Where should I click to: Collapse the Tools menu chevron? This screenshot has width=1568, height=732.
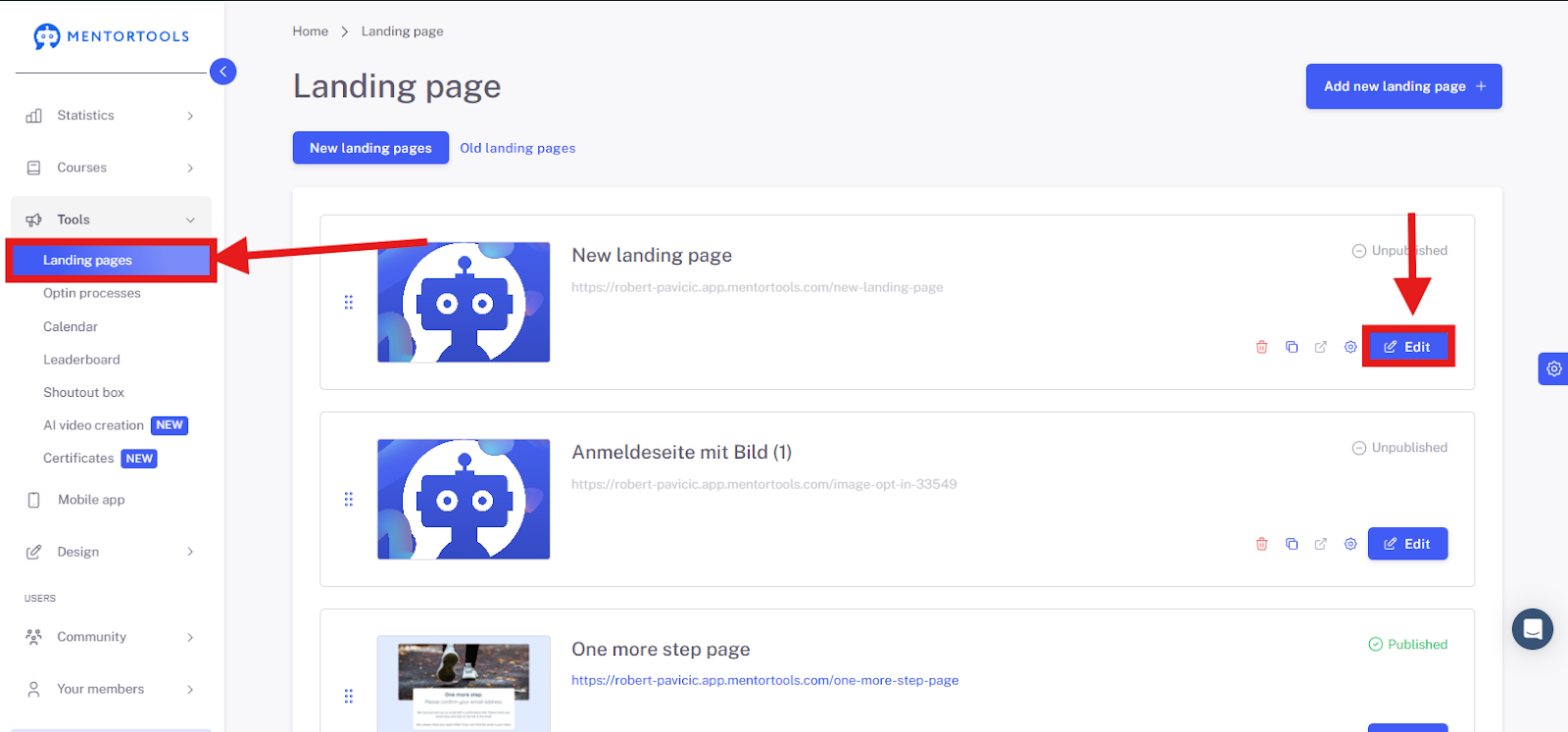tap(190, 220)
